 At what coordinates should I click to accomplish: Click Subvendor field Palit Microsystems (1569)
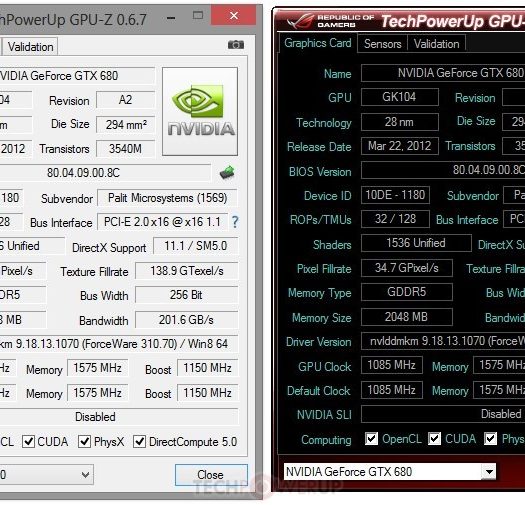[x=167, y=198]
